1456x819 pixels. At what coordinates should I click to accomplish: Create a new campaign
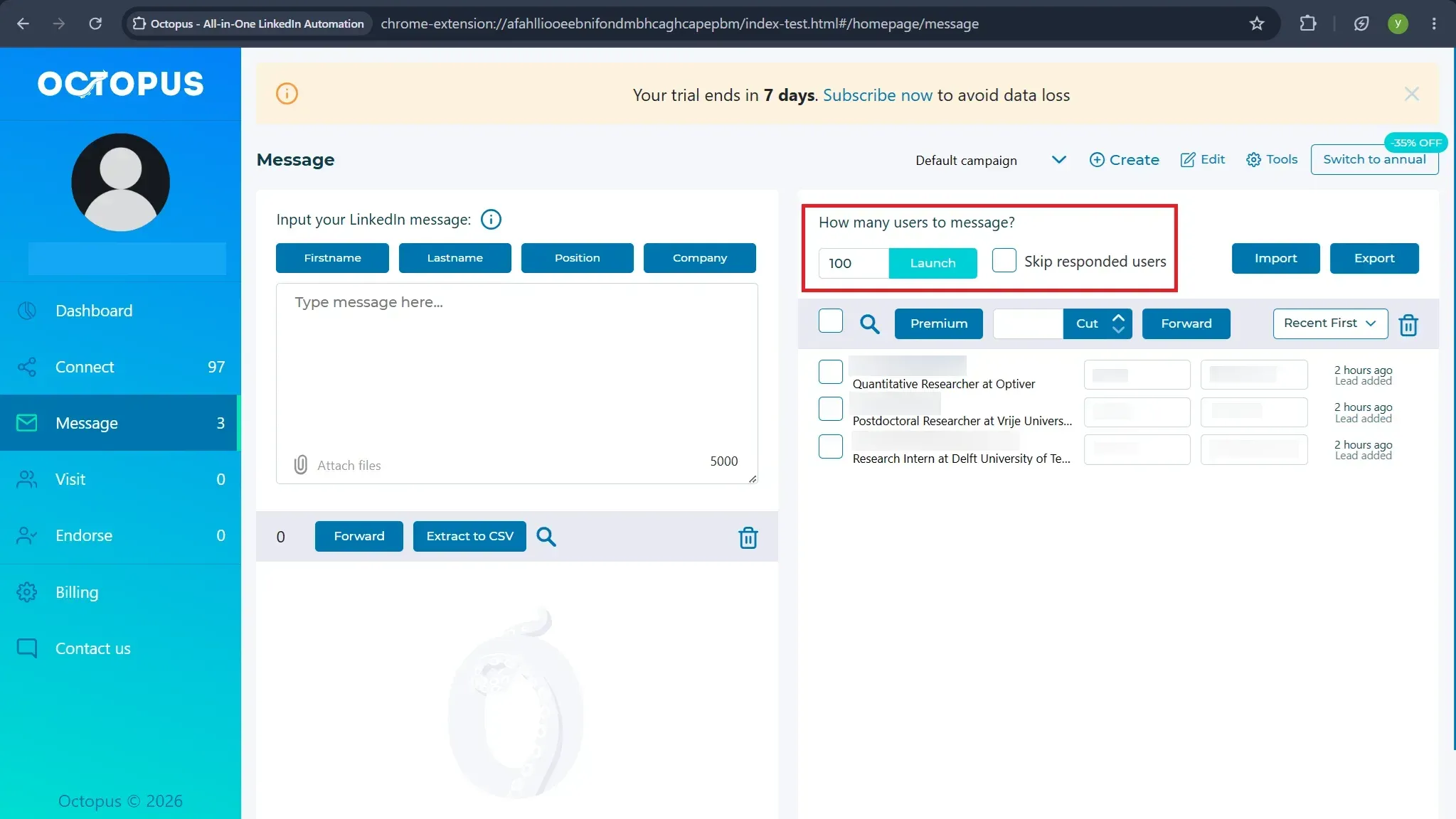pyautogui.click(x=1124, y=160)
